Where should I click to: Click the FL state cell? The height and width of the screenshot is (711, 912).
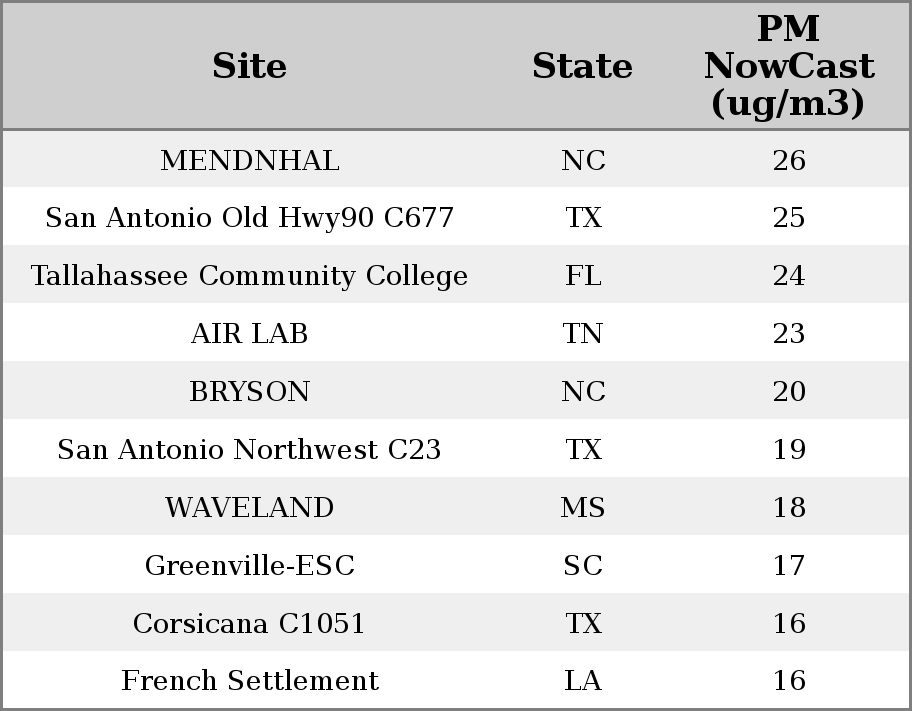click(x=583, y=276)
